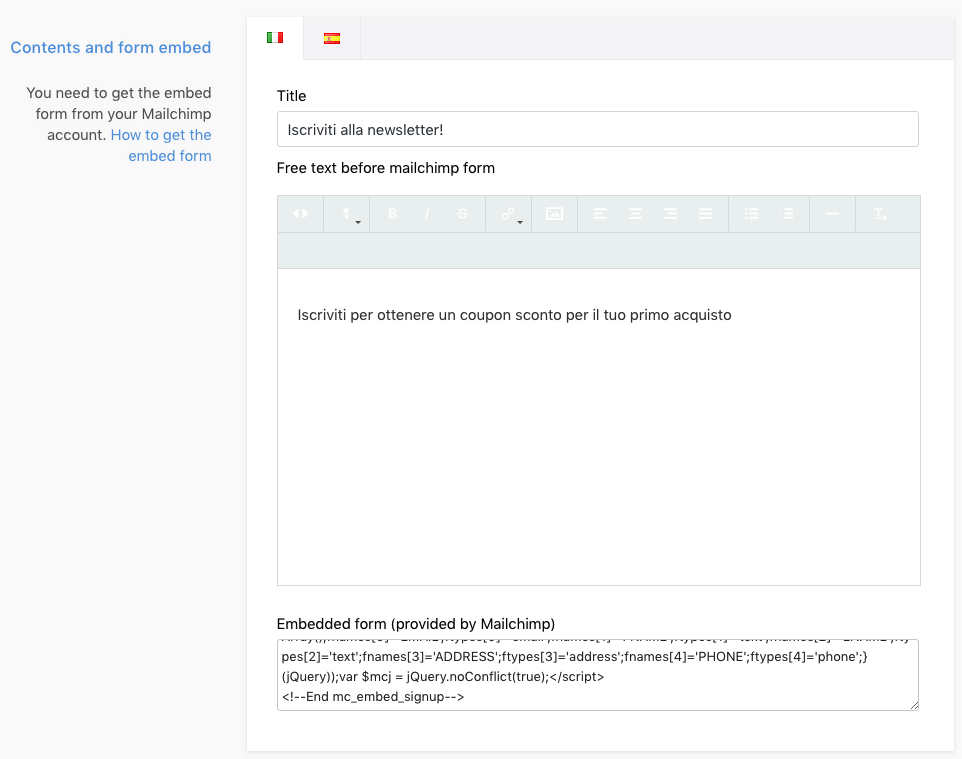Apply strikethrough formatting
Image resolution: width=962 pixels, height=759 pixels.
[x=463, y=214]
